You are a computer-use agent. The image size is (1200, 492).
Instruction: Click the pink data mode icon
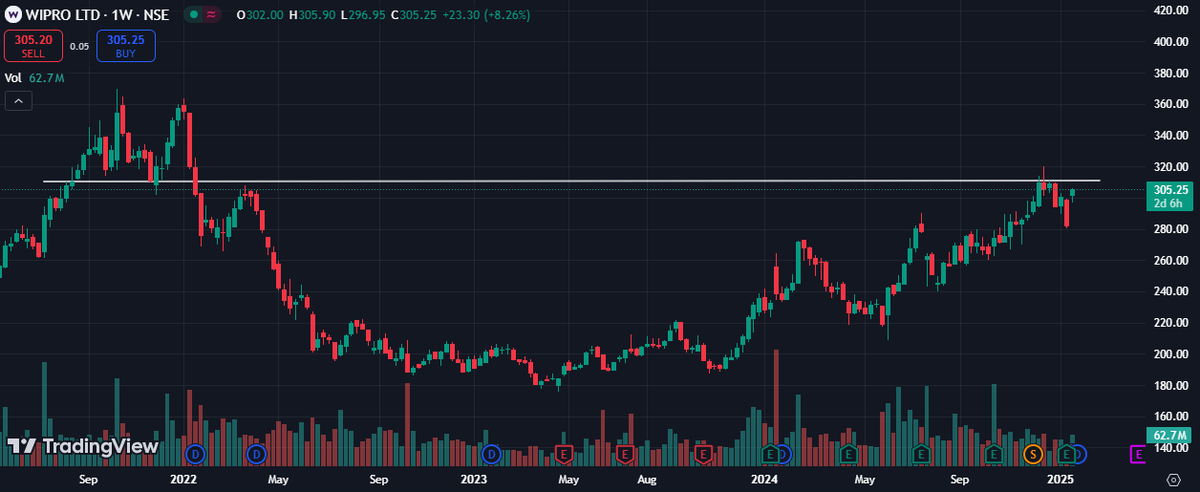pos(212,15)
